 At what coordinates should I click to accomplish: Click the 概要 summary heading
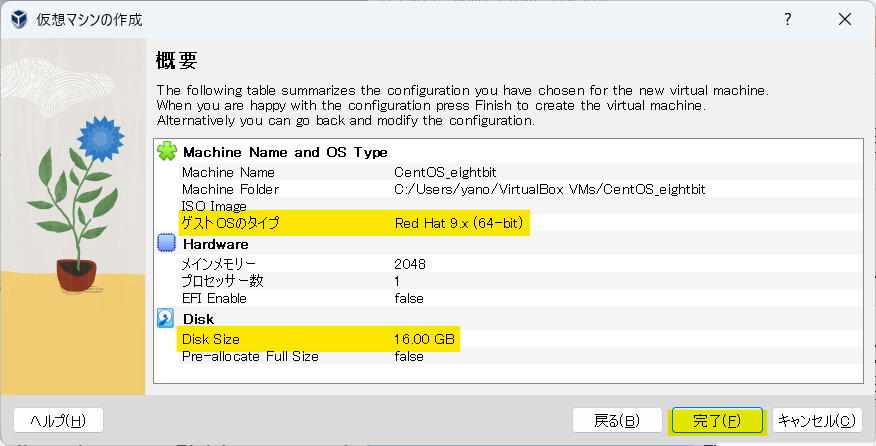click(177, 60)
